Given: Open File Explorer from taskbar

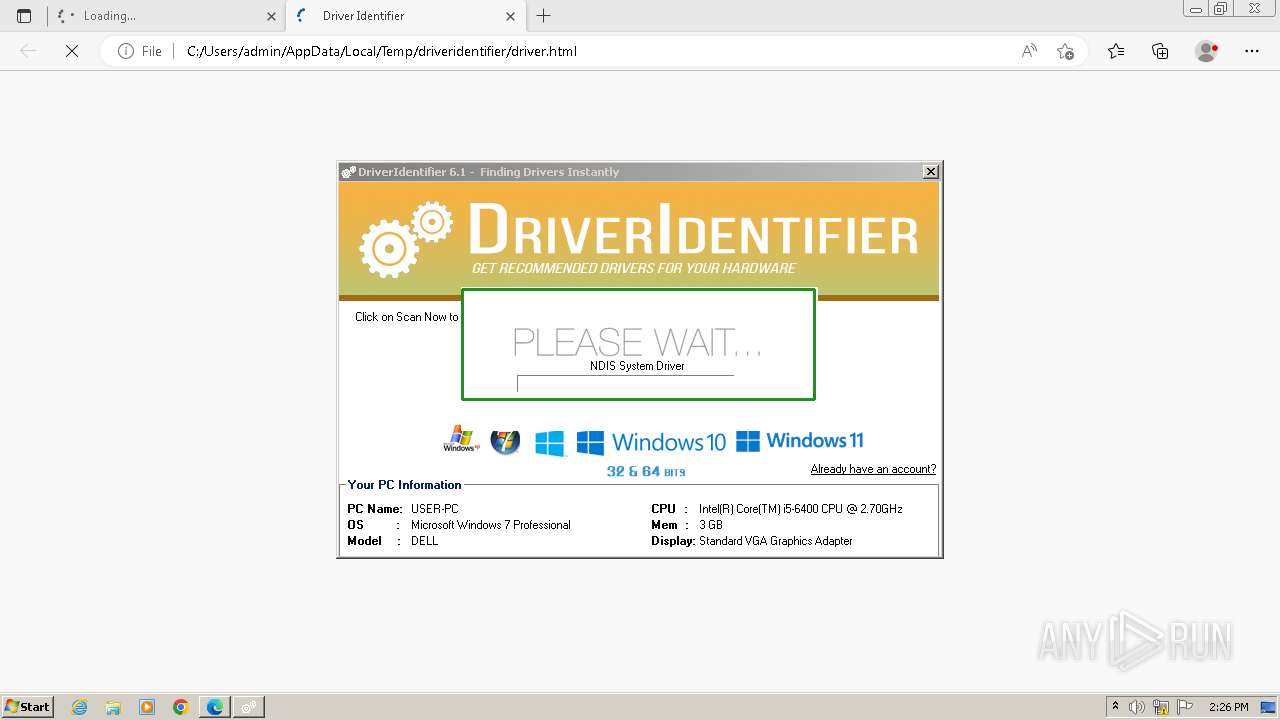Looking at the screenshot, I should click(113, 707).
